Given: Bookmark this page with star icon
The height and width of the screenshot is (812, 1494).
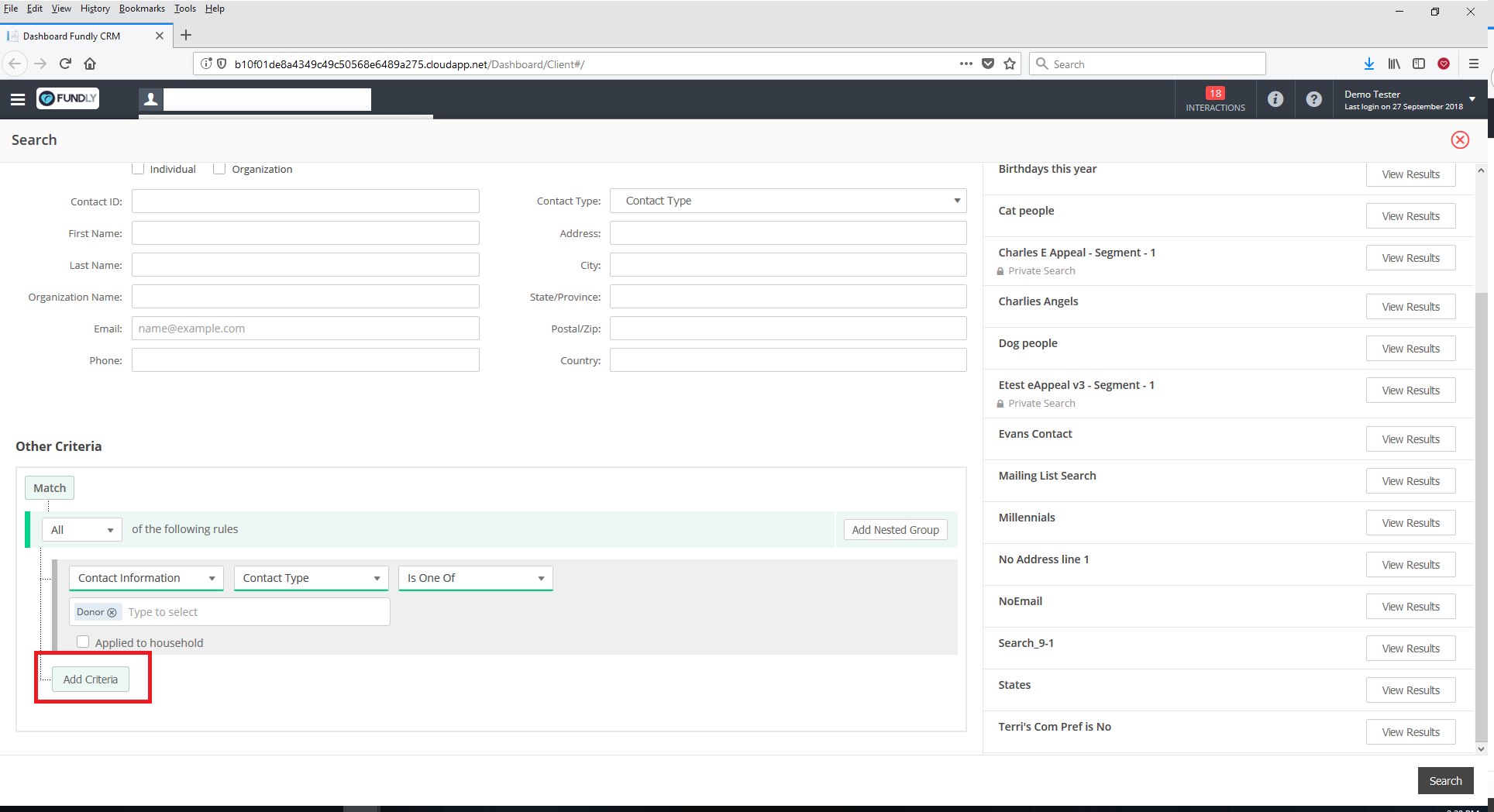Looking at the screenshot, I should tap(1010, 64).
